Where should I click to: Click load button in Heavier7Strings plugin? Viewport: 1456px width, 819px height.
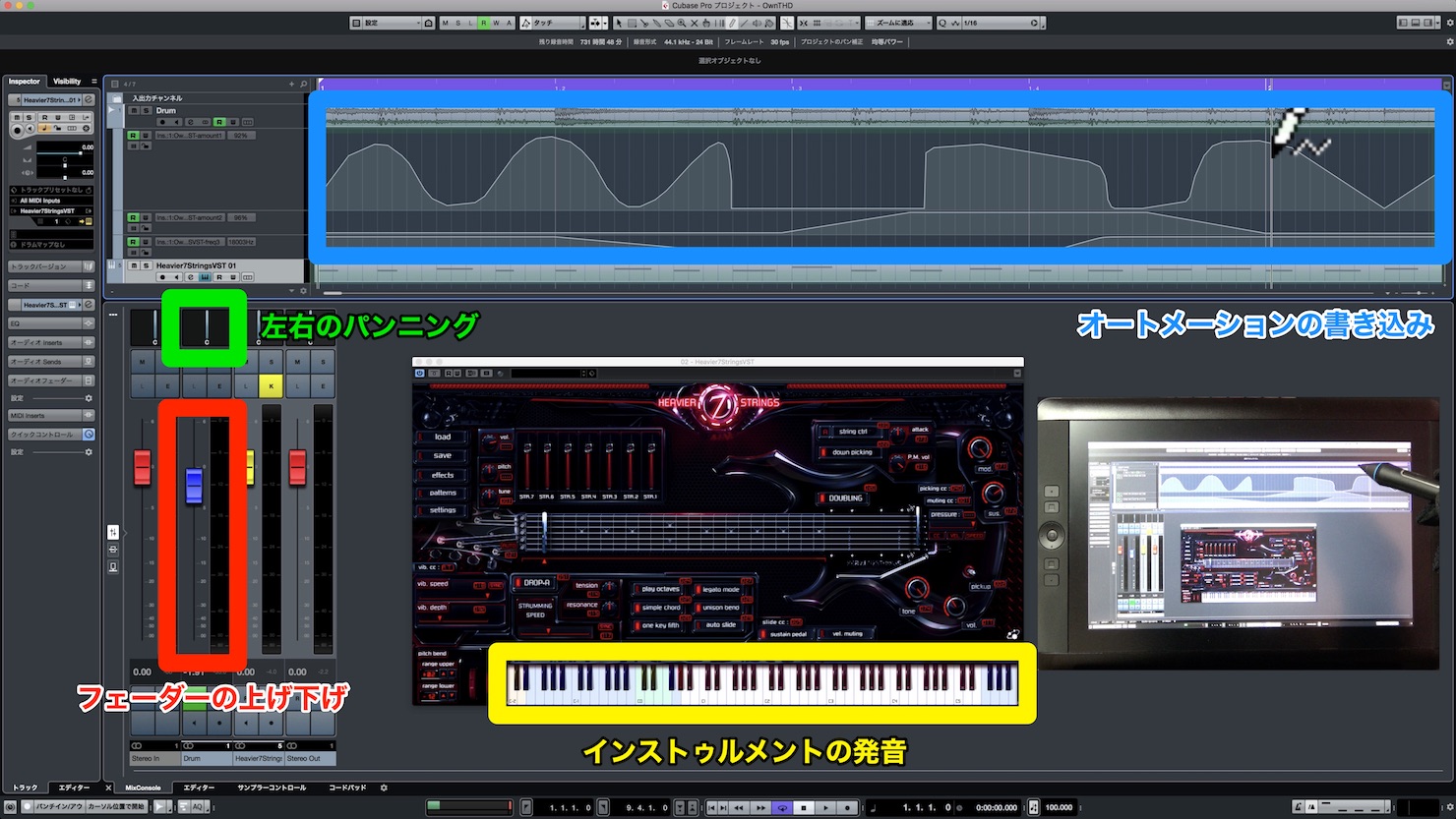pos(442,437)
